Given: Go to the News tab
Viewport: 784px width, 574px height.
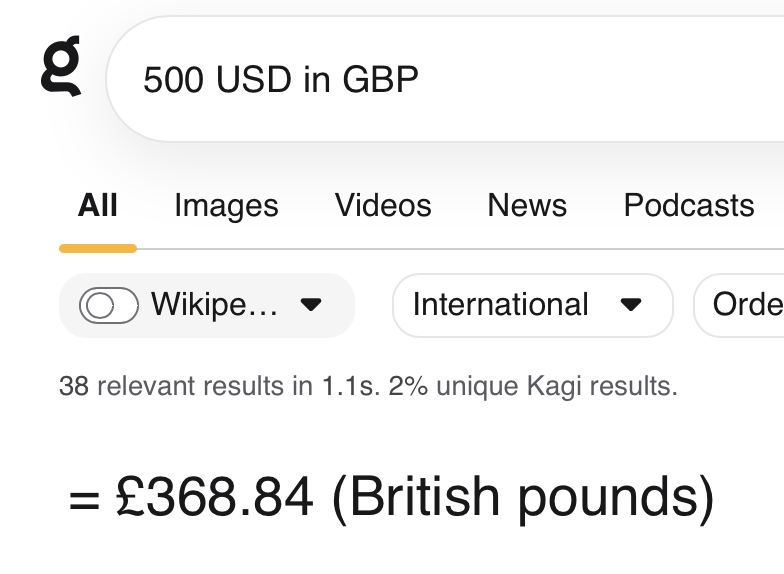Looking at the screenshot, I should pos(527,206).
